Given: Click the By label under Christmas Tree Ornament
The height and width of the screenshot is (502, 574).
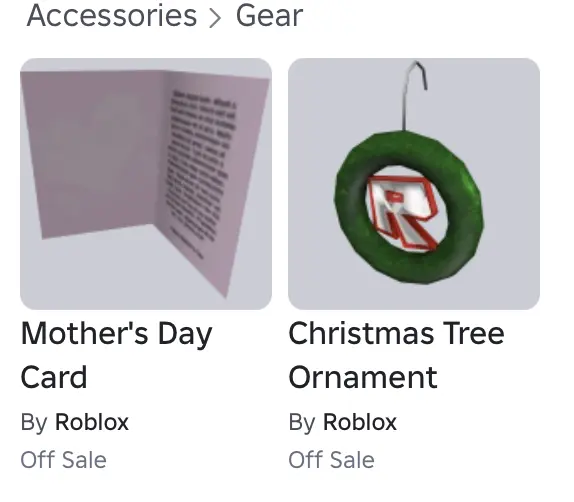Looking at the screenshot, I should click(302, 423).
